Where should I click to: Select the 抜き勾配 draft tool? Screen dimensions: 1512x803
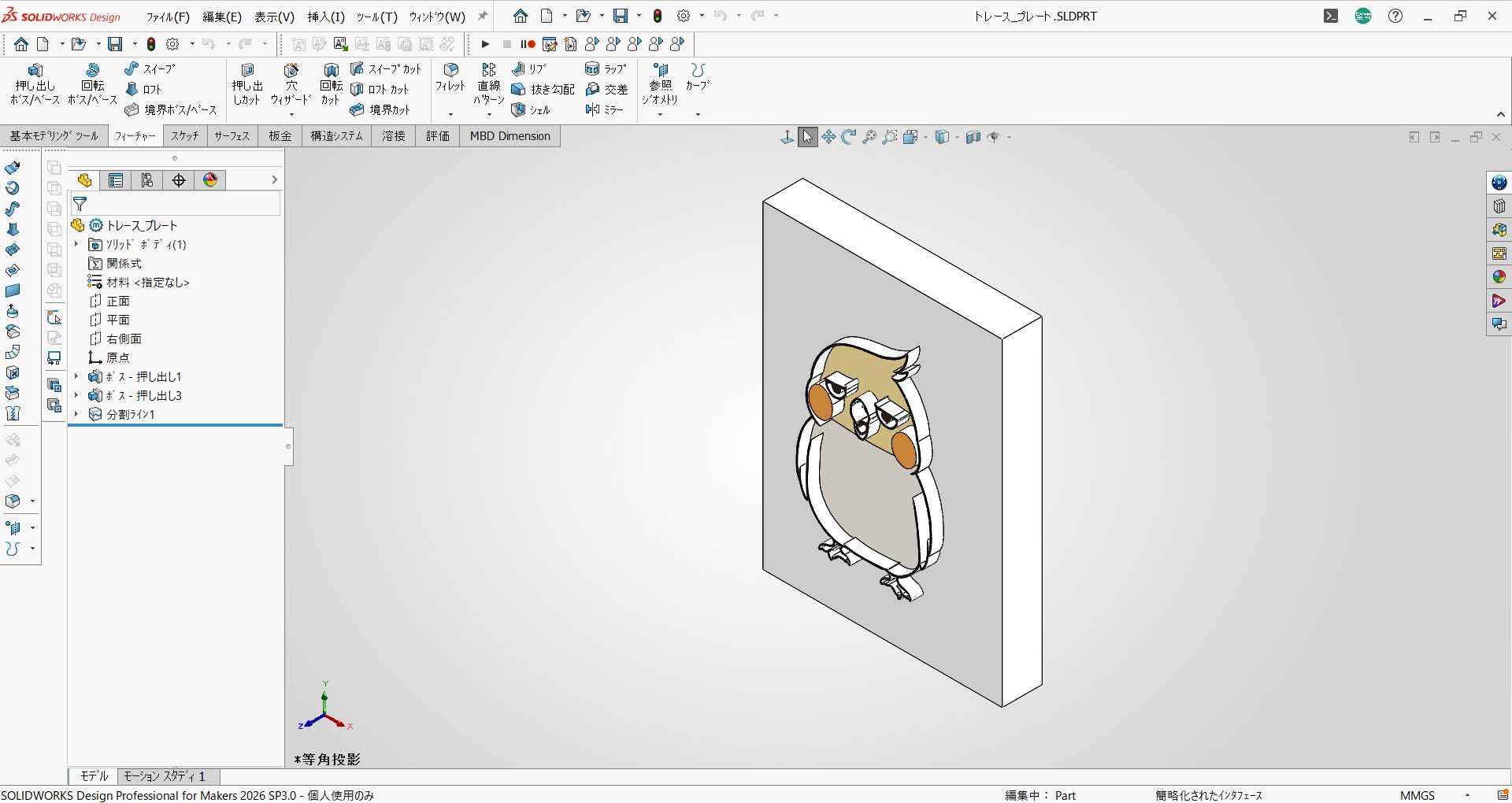(x=543, y=90)
